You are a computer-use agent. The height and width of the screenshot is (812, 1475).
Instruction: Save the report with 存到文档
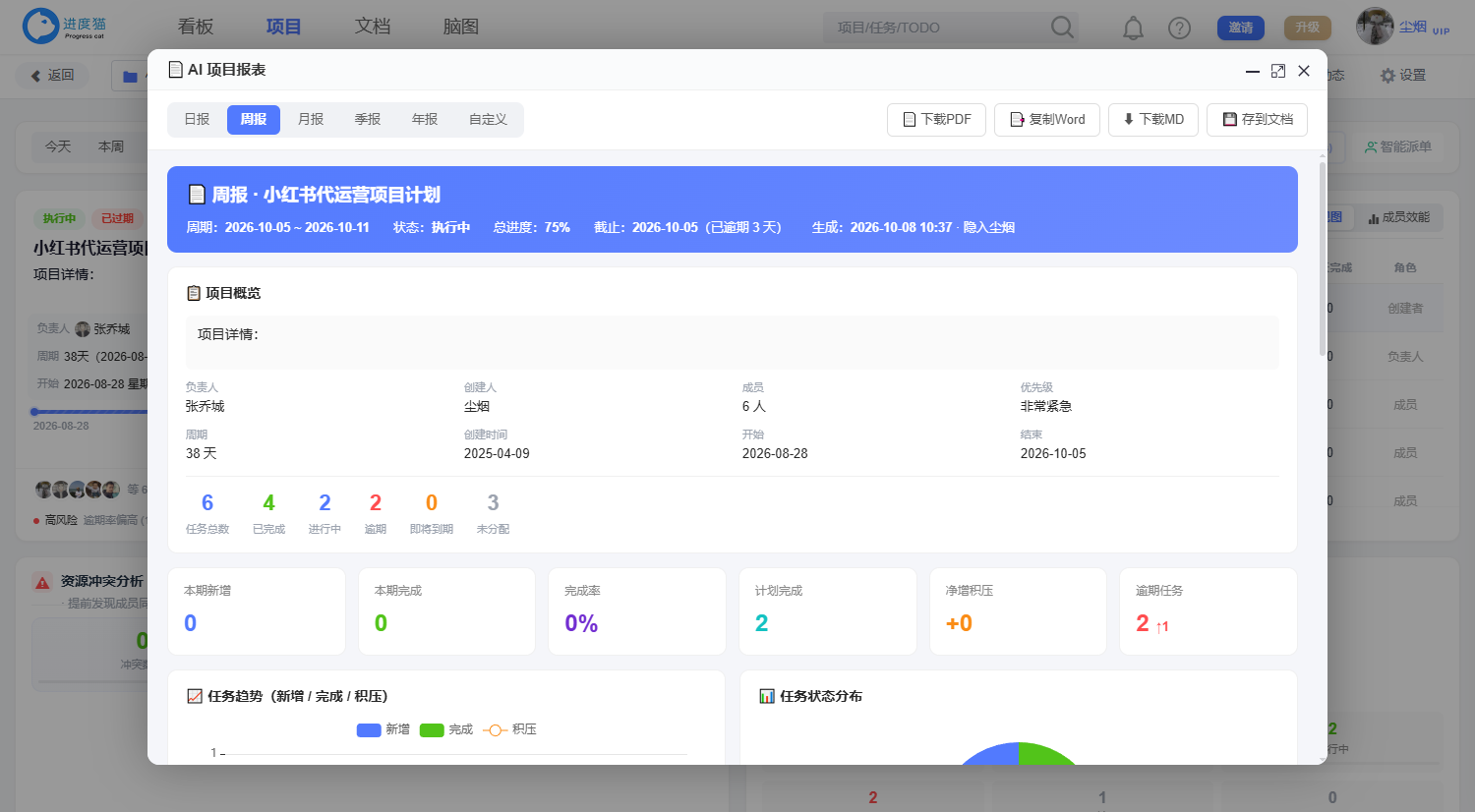click(x=1257, y=119)
